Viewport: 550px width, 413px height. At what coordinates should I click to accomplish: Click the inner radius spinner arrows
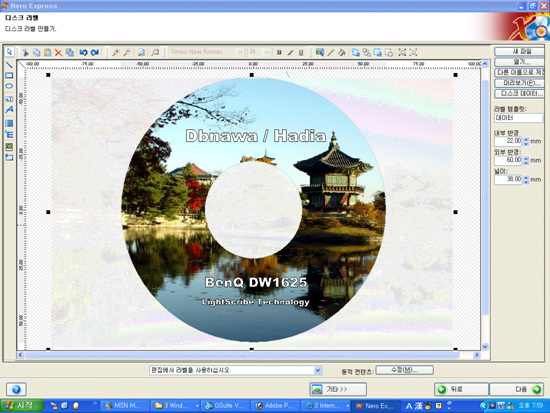click(x=526, y=141)
